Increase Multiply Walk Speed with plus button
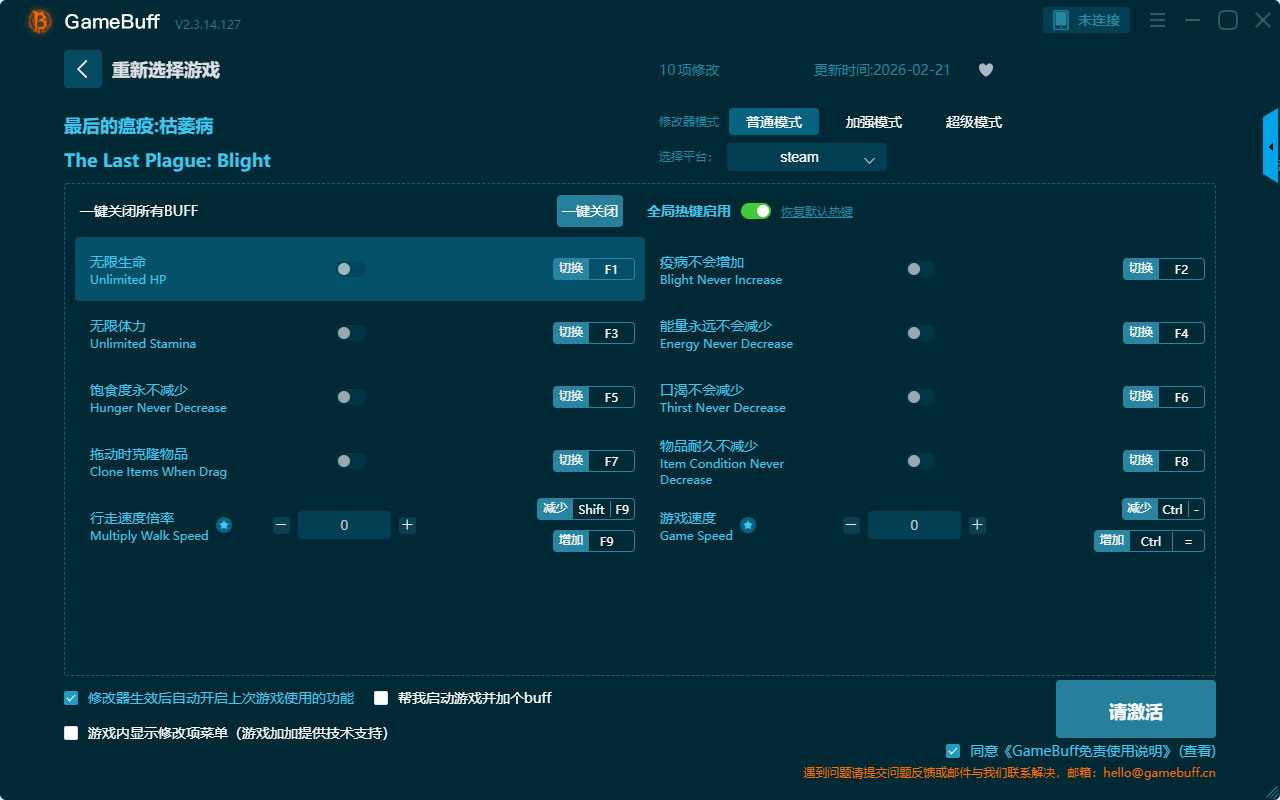Viewport: 1280px width, 800px height. tap(407, 525)
